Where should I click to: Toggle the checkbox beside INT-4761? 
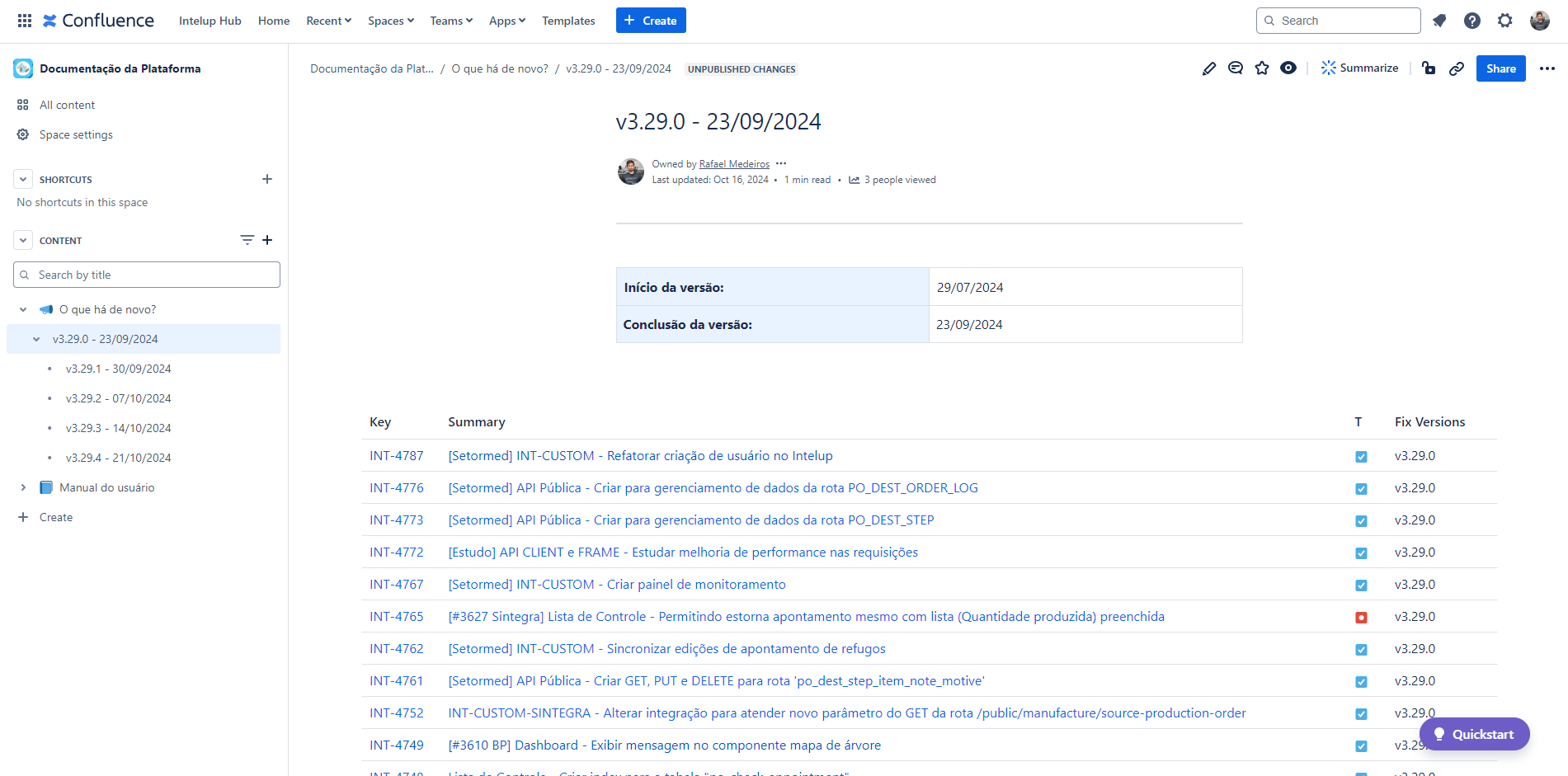click(x=1361, y=681)
